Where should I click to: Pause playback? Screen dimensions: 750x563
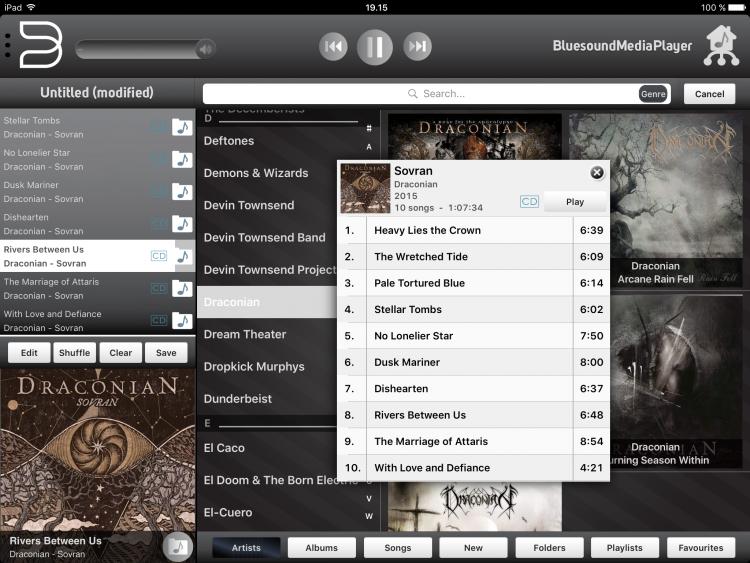pos(375,46)
